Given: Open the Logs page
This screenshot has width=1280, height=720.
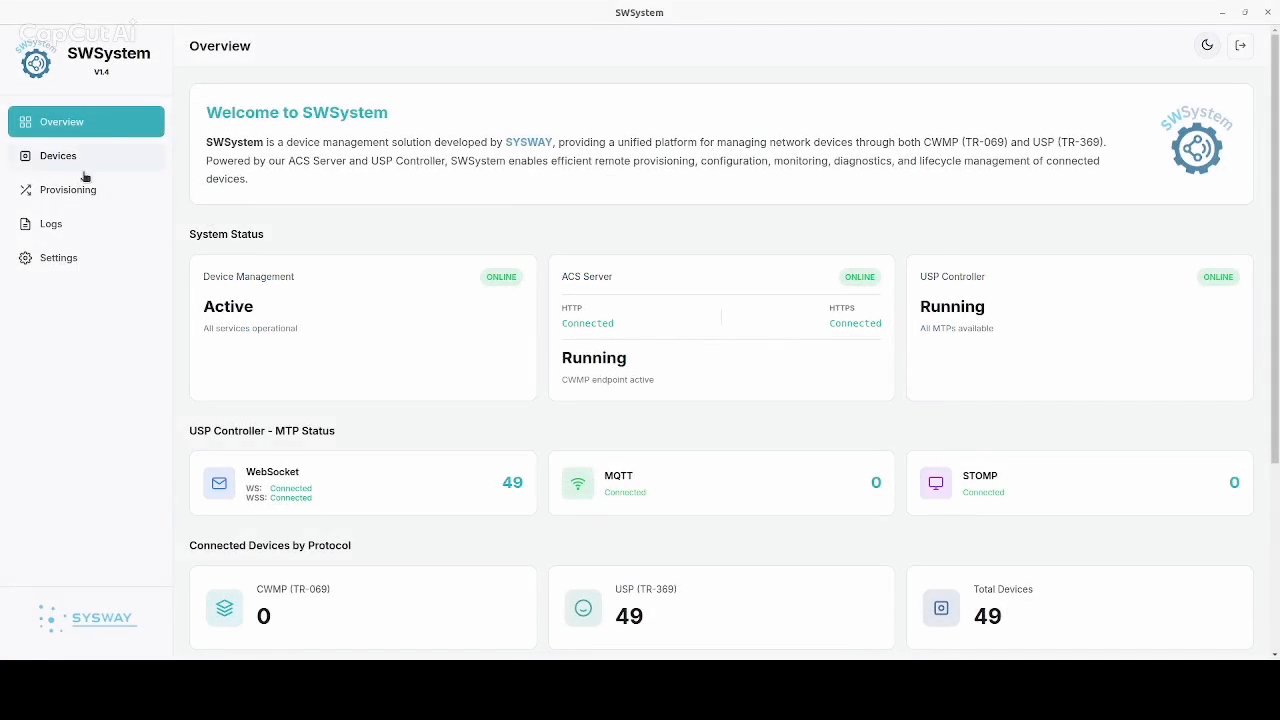Looking at the screenshot, I should click(x=86, y=224).
